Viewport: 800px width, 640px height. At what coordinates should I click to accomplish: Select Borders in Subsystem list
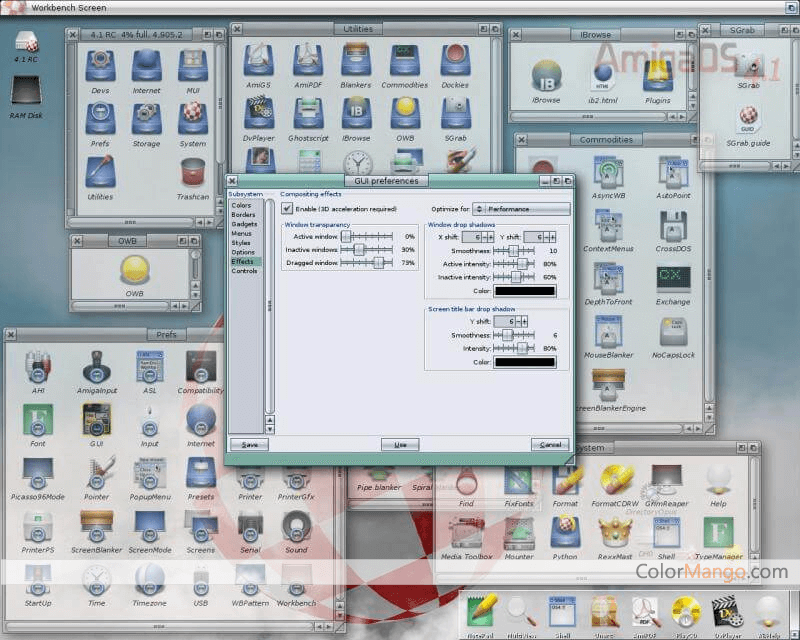pyautogui.click(x=243, y=215)
